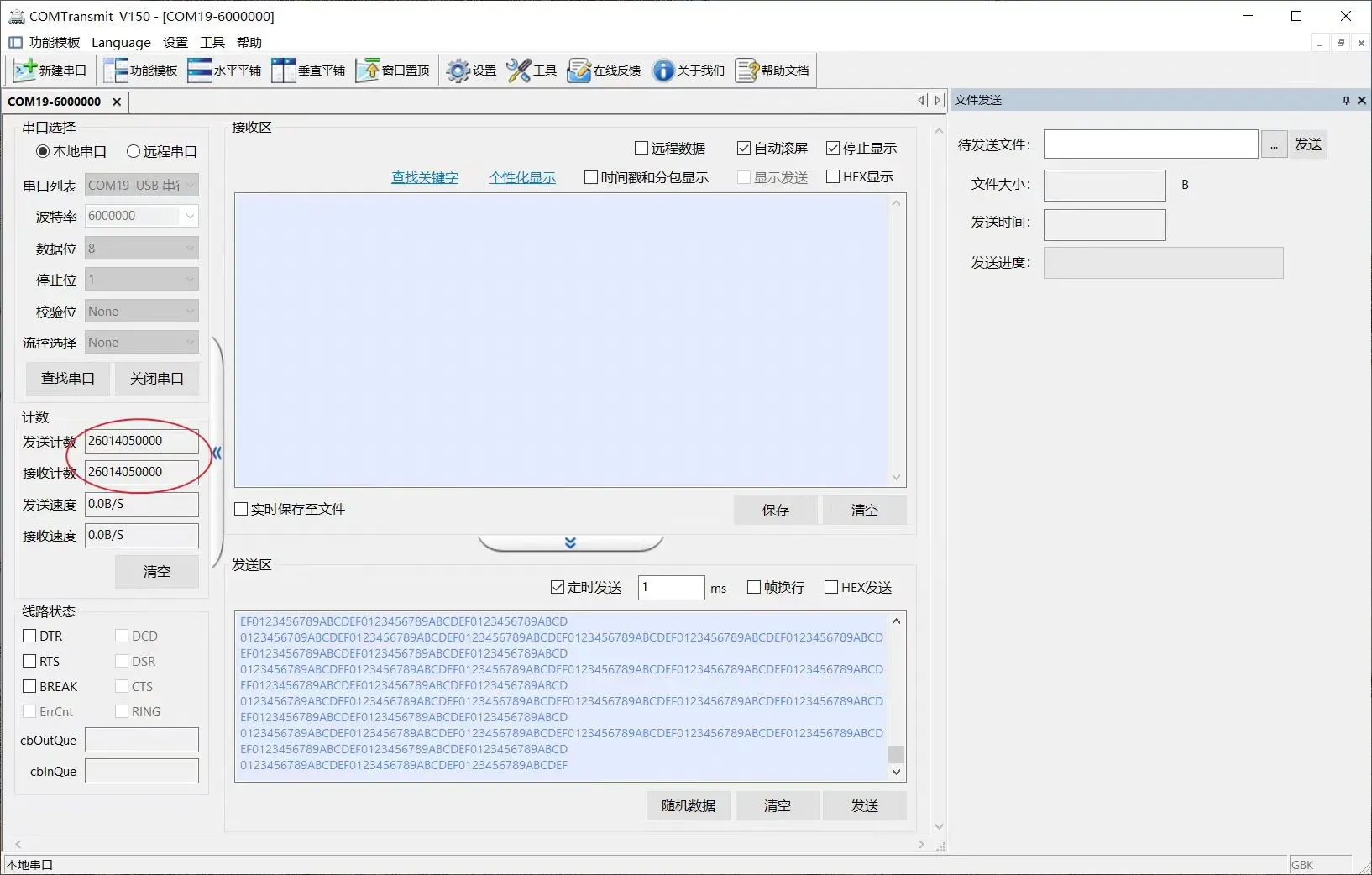
Task: Click the send area vertical scrollbar thumb
Action: [896, 753]
